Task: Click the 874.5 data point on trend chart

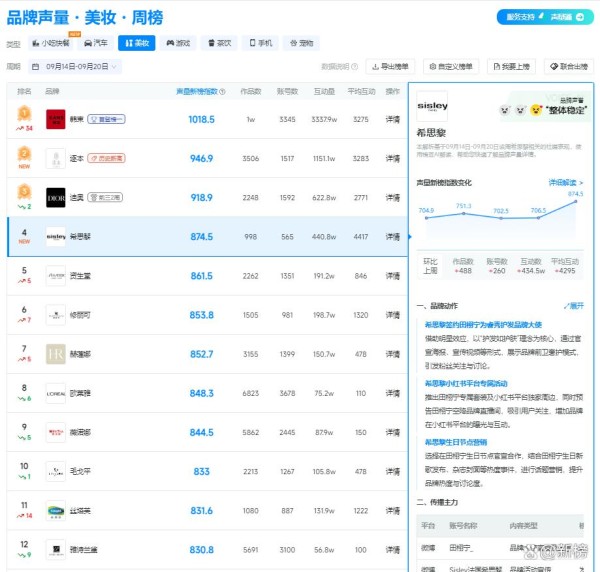Action: tap(576, 201)
